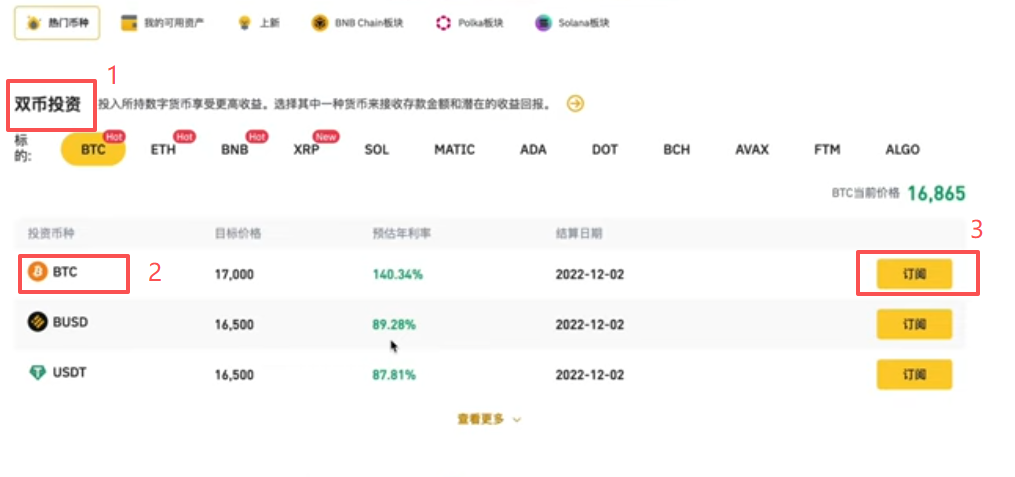Viewport: 1015px width, 477px height.
Task: Choose ALGO from the asset list
Action: (x=902, y=150)
